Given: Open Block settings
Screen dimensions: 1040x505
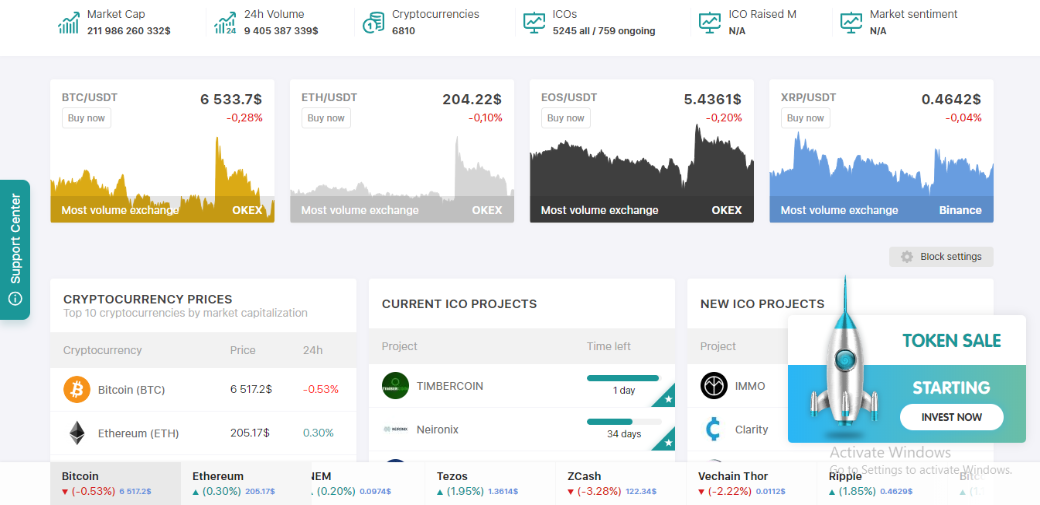Looking at the screenshot, I should click(941, 257).
